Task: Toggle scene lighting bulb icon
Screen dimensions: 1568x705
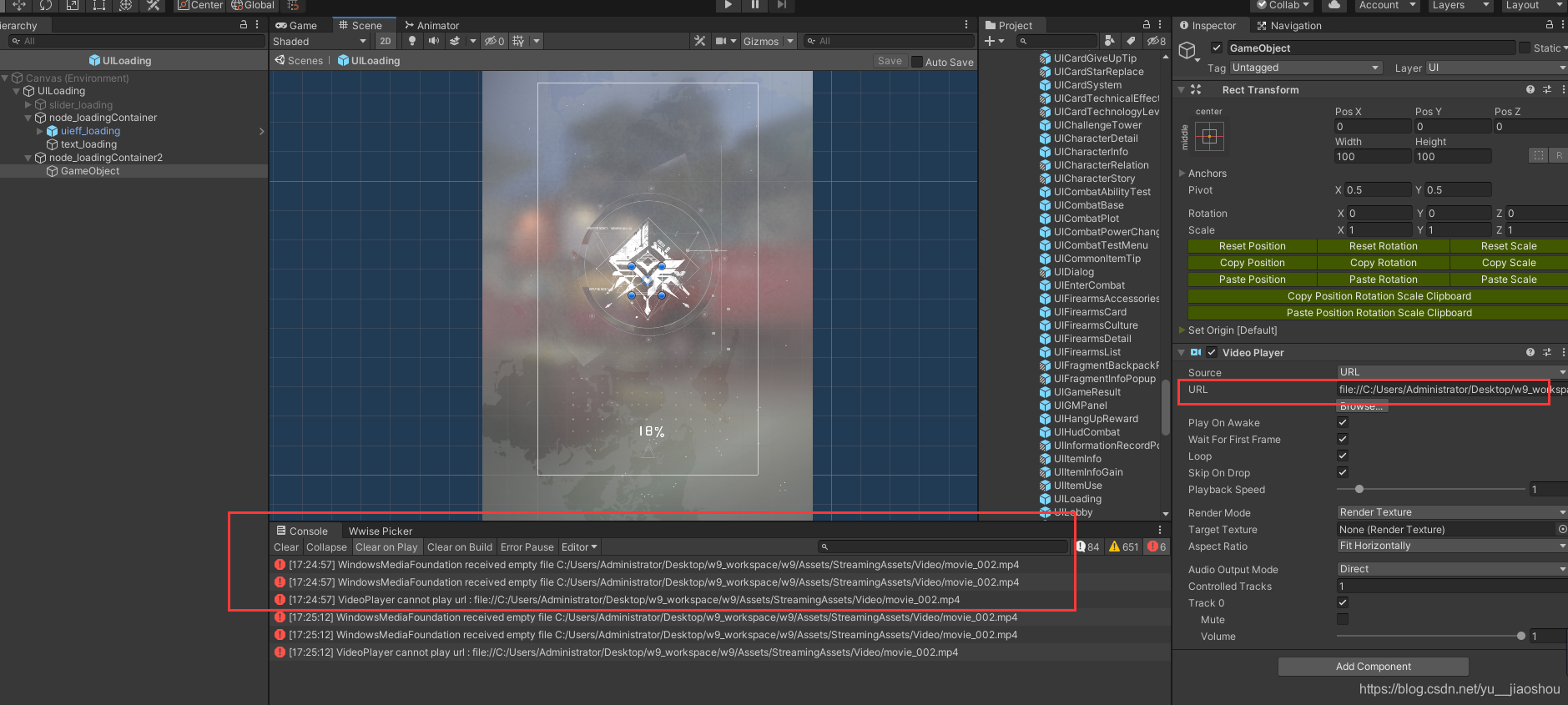Action: (411, 41)
